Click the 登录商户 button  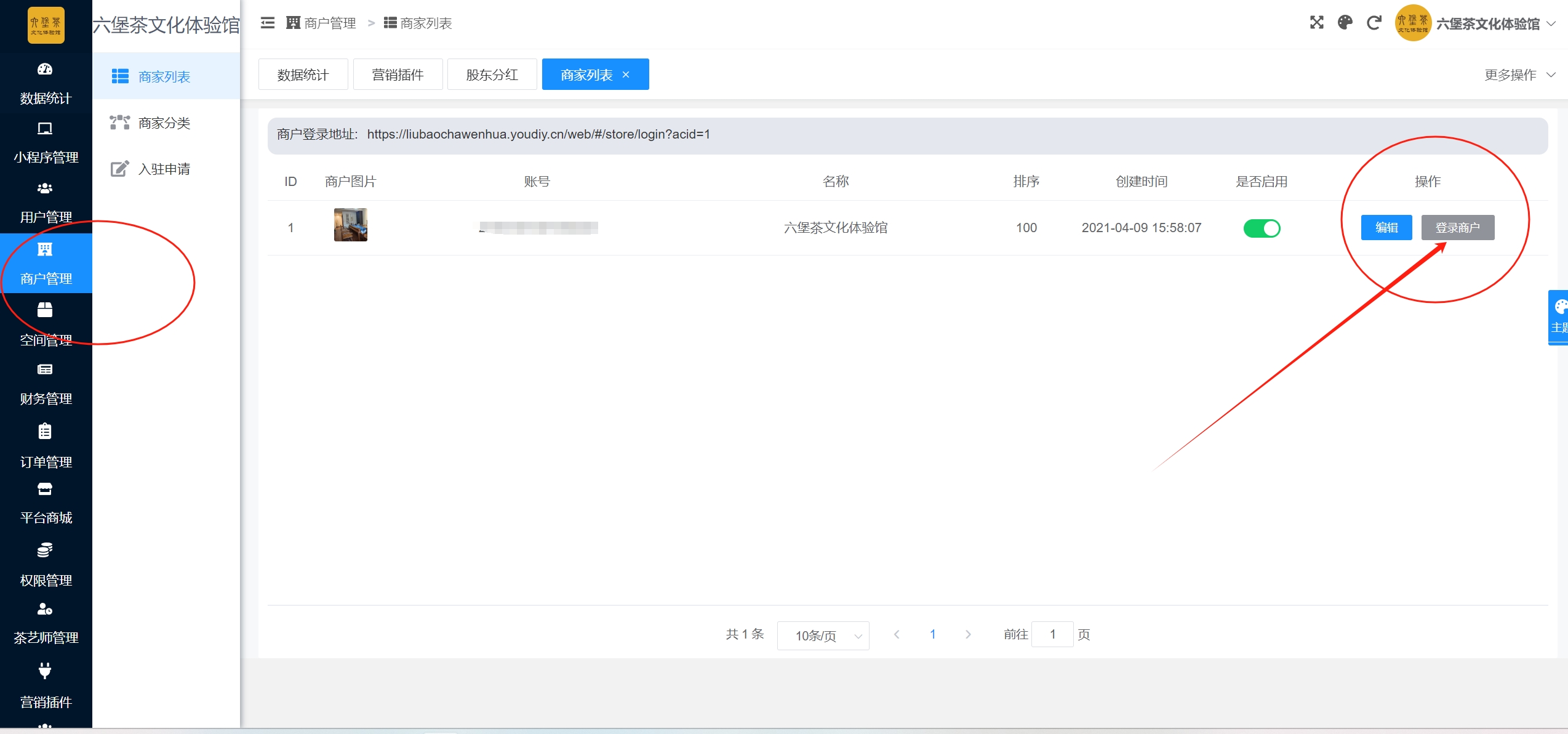(1457, 228)
